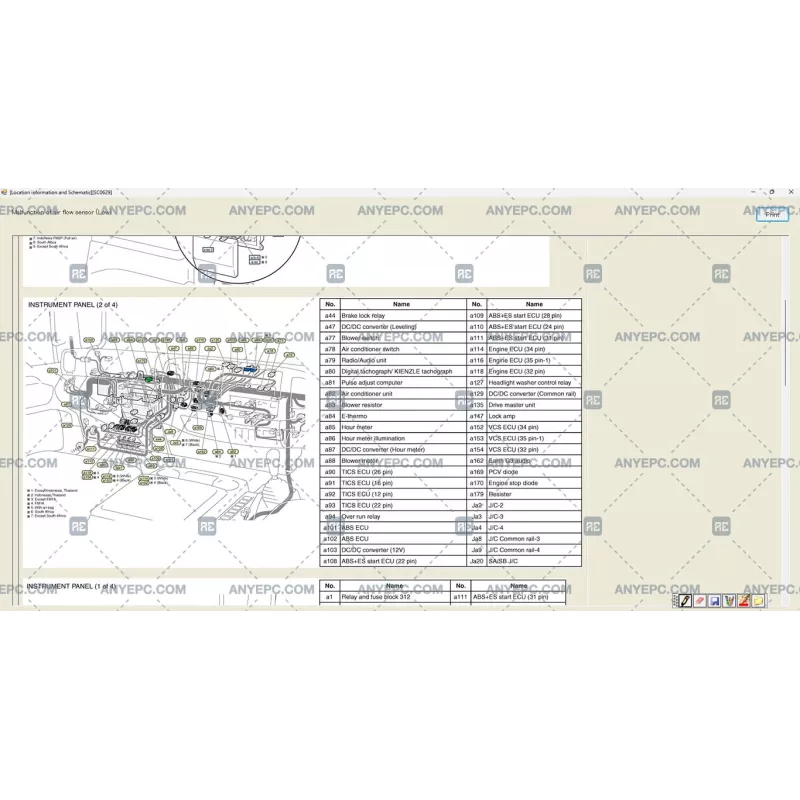Screen dimensions: 800x800
Task: Maximize the schematic viewer window
Action: click(771, 191)
